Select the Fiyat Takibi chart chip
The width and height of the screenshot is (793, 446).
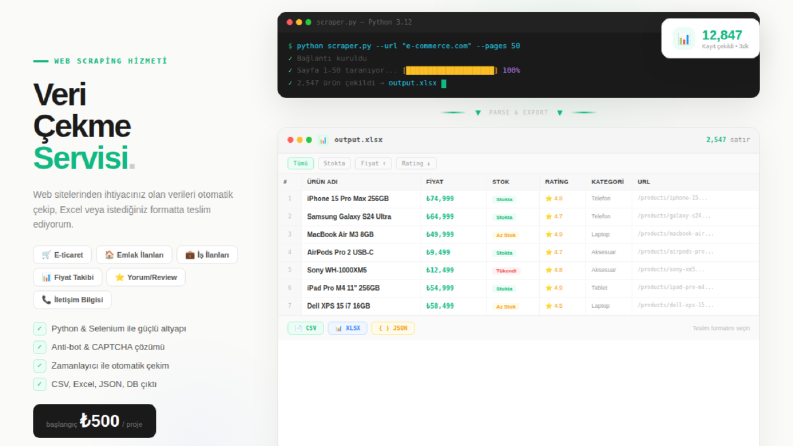coord(68,277)
